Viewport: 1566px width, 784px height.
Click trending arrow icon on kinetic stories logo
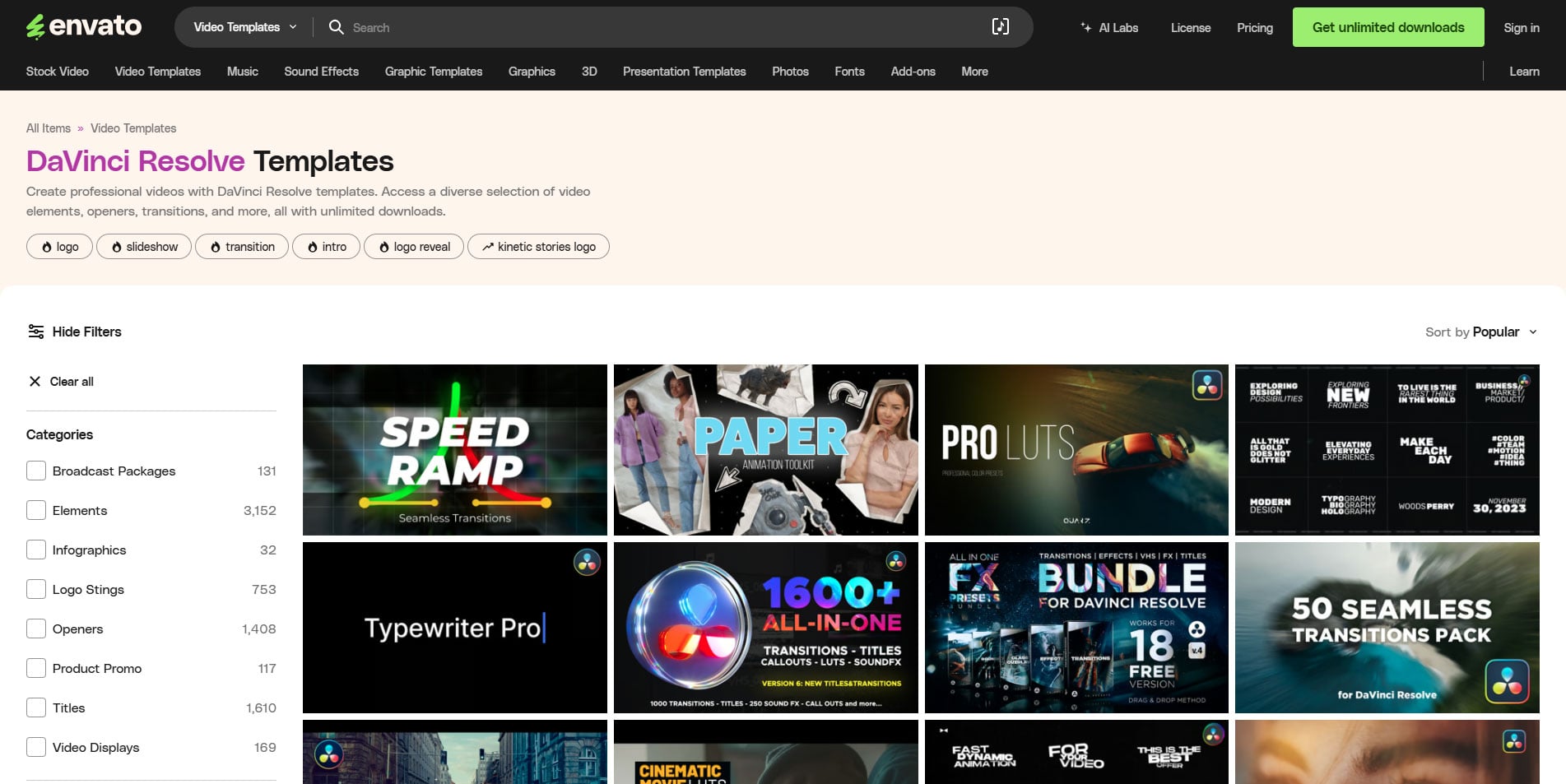[488, 247]
